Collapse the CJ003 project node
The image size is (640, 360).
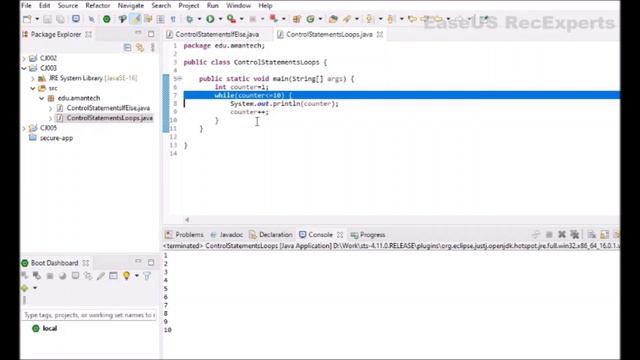24,68
